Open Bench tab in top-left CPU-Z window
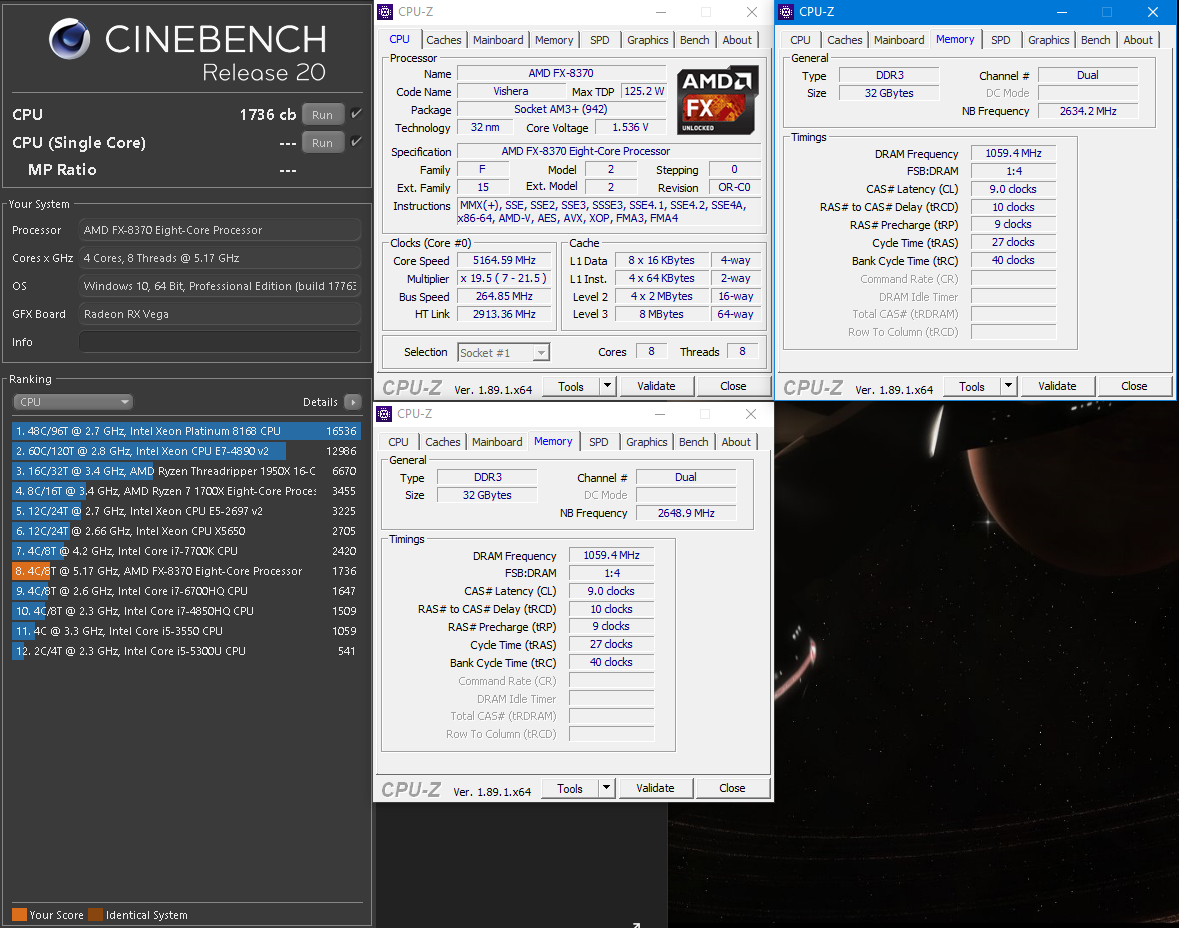 tap(694, 40)
